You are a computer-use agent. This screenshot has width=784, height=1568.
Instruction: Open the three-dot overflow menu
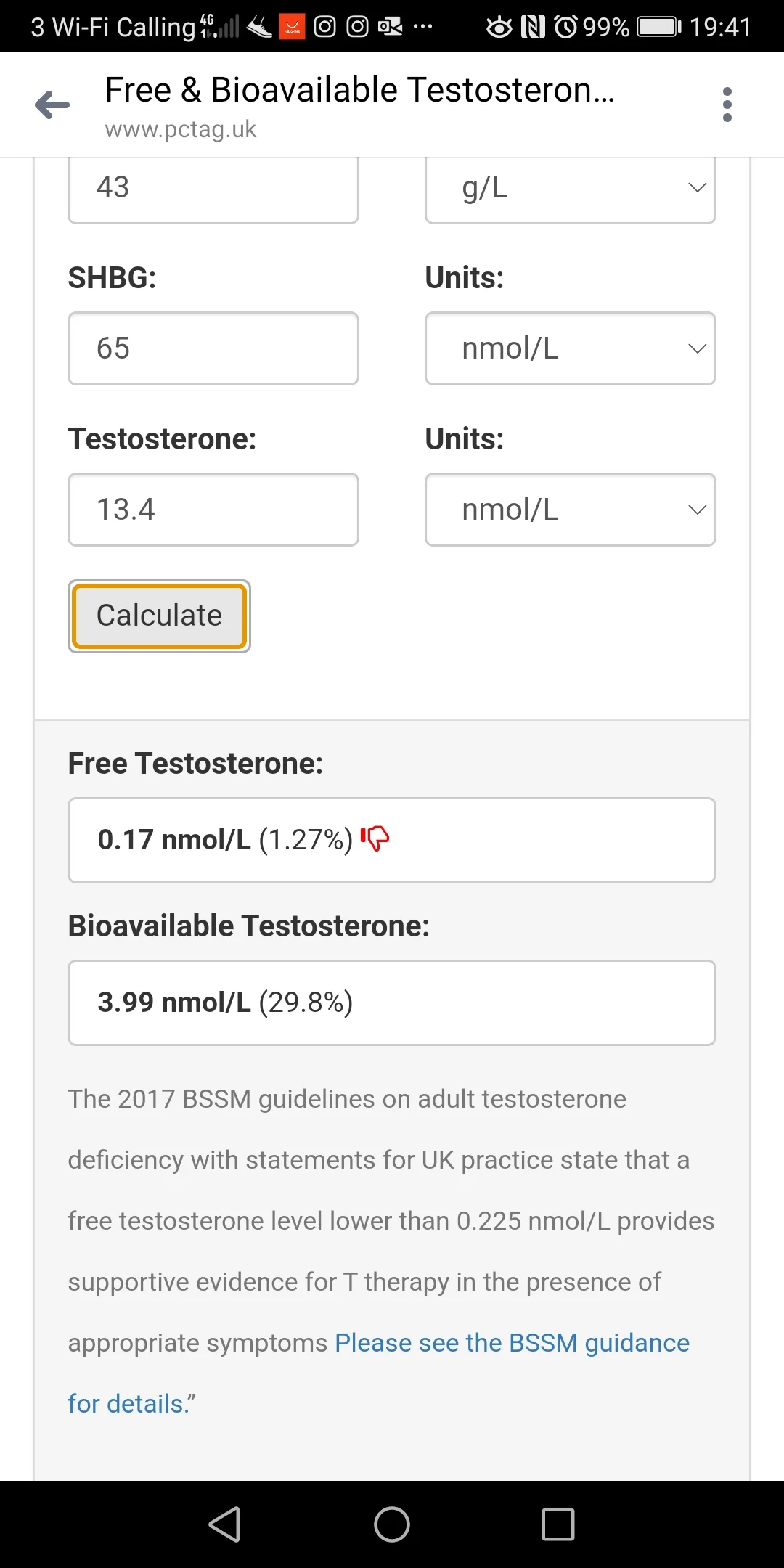[727, 105]
